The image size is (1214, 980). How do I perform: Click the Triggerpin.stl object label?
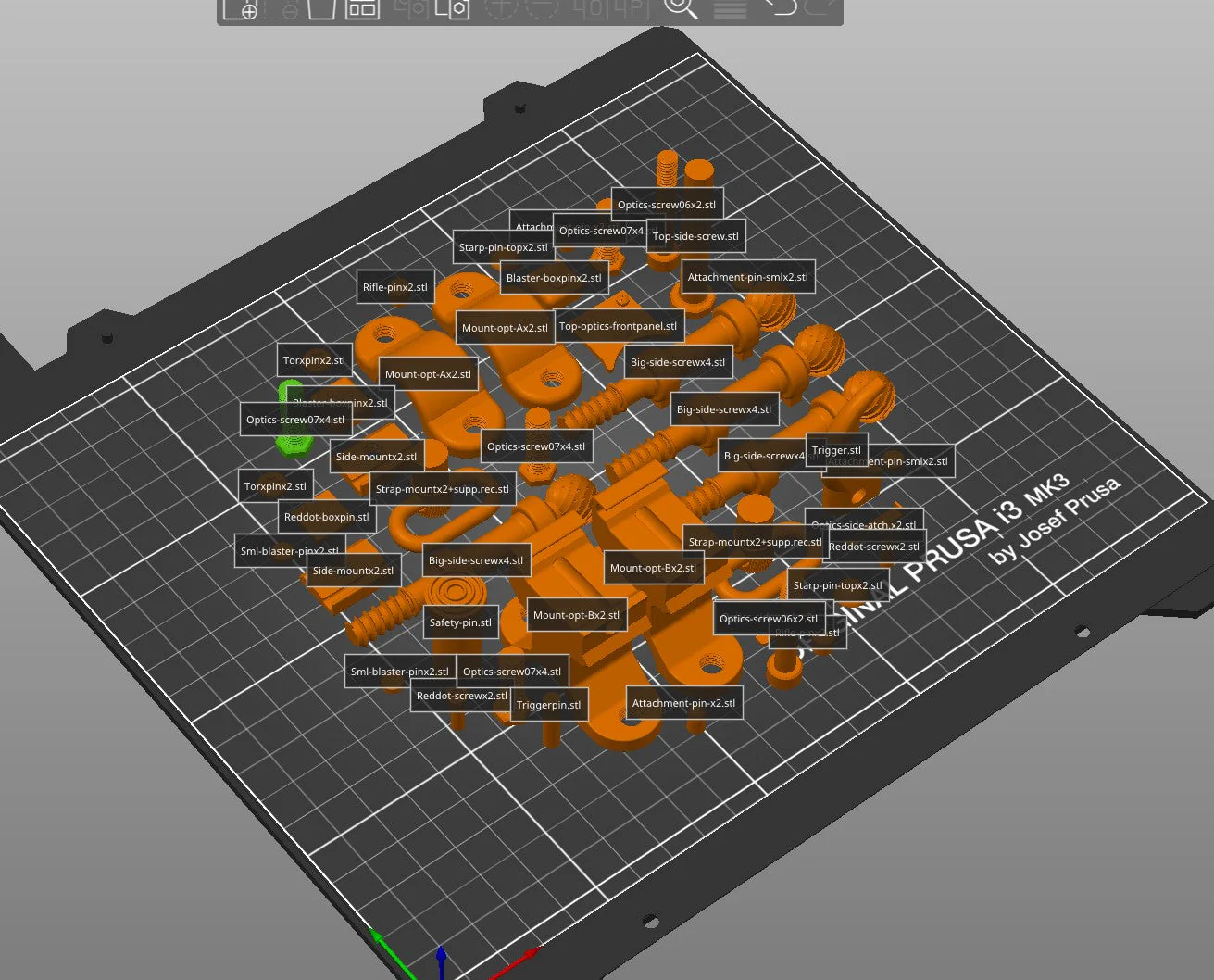[548, 705]
